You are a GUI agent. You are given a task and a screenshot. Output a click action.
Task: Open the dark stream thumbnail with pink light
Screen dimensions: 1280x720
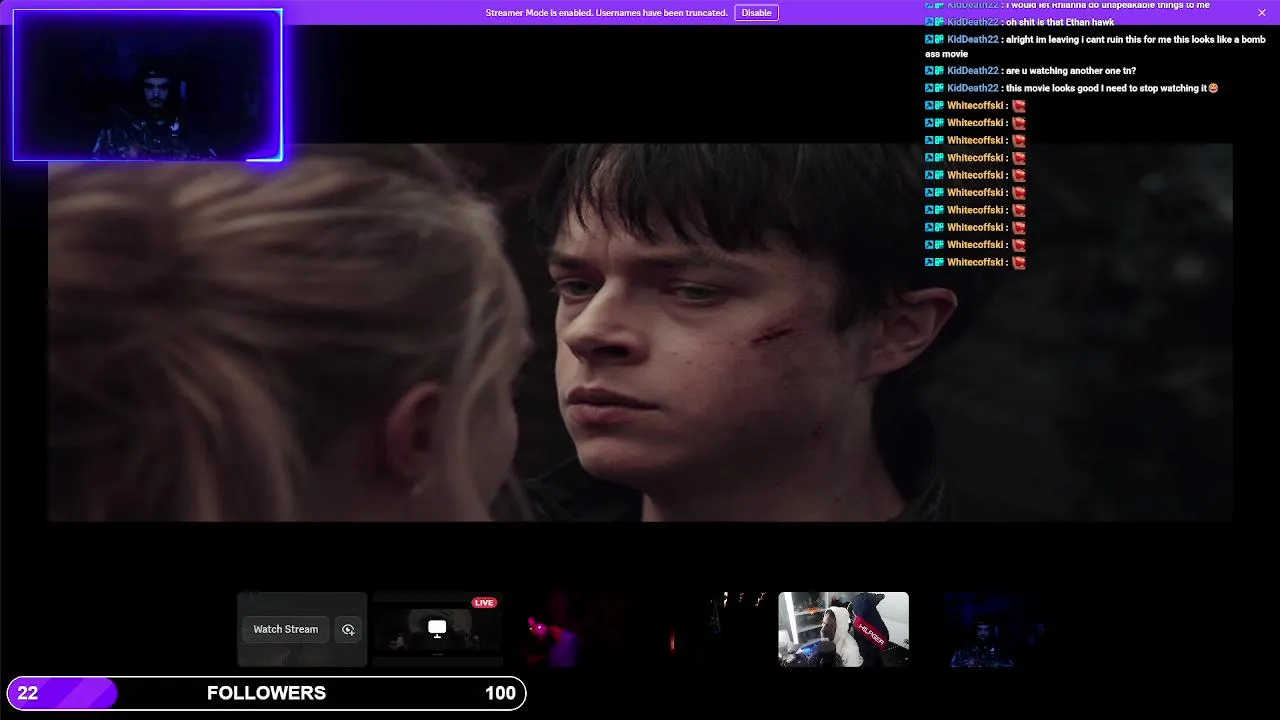[573, 629]
